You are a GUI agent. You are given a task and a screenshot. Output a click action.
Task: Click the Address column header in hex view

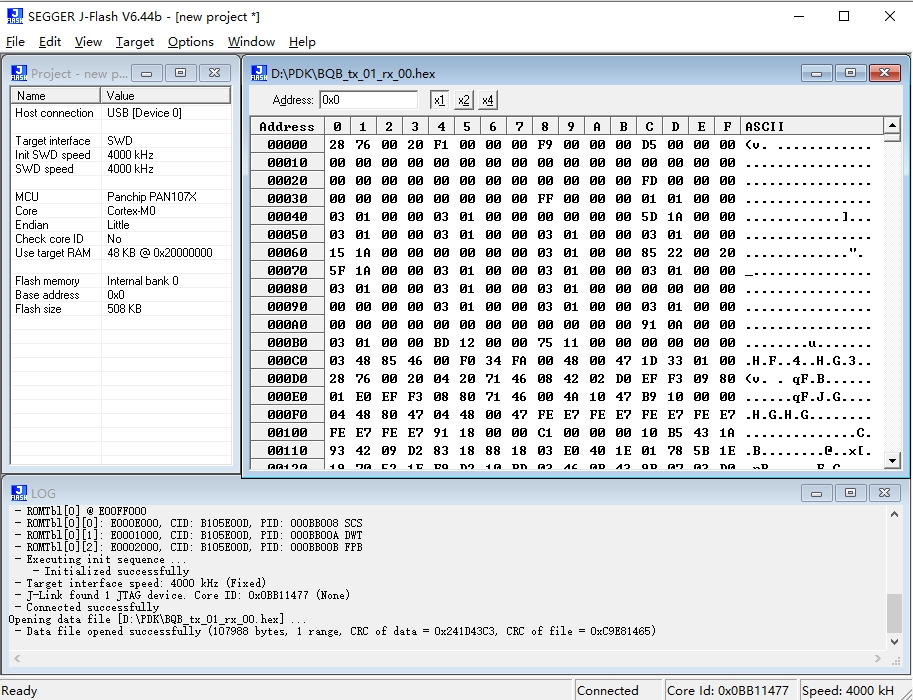coord(287,126)
